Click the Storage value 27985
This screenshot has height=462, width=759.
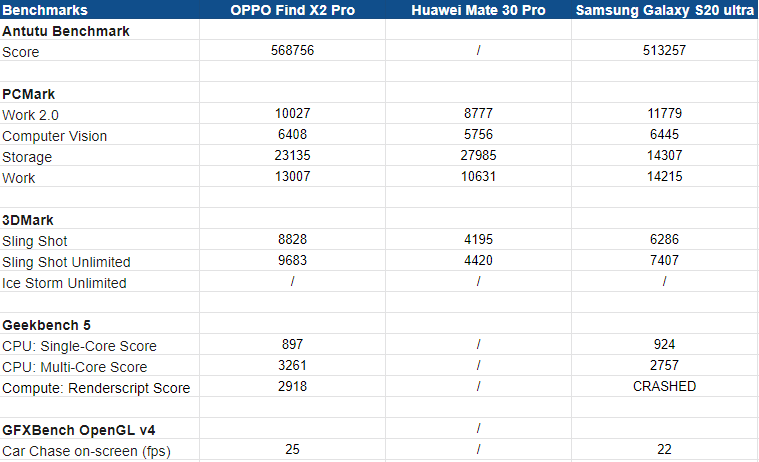point(478,155)
